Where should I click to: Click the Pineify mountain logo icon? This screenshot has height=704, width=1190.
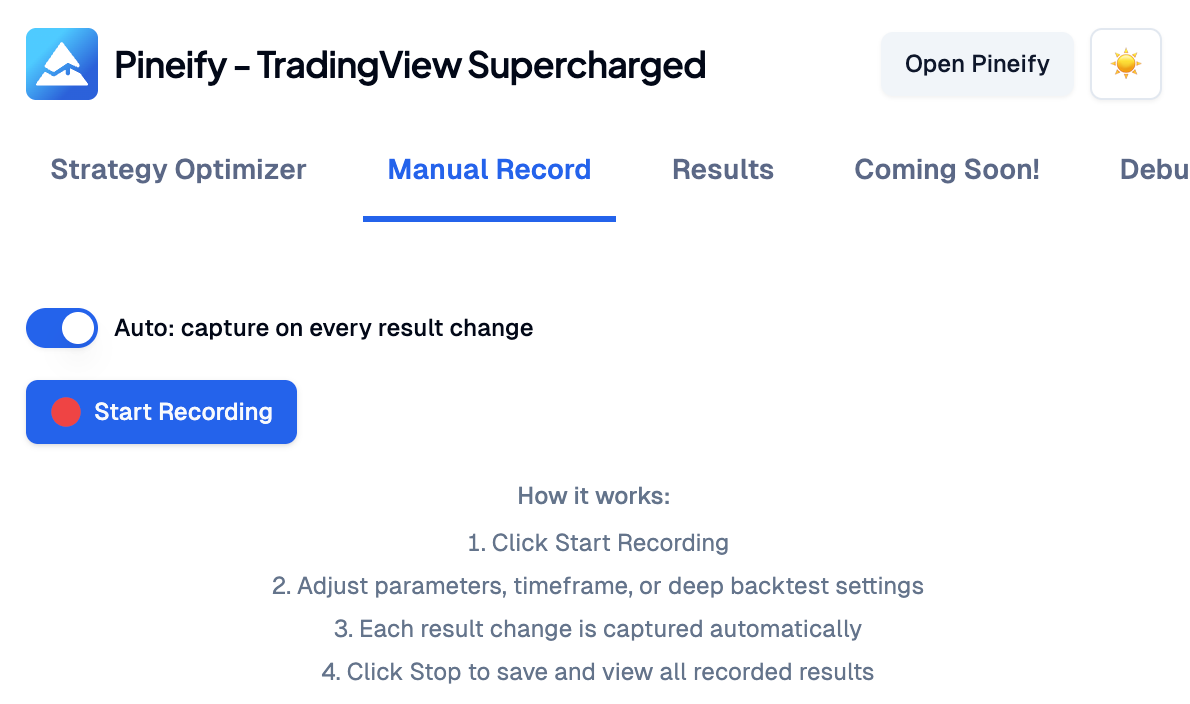pos(61,63)
